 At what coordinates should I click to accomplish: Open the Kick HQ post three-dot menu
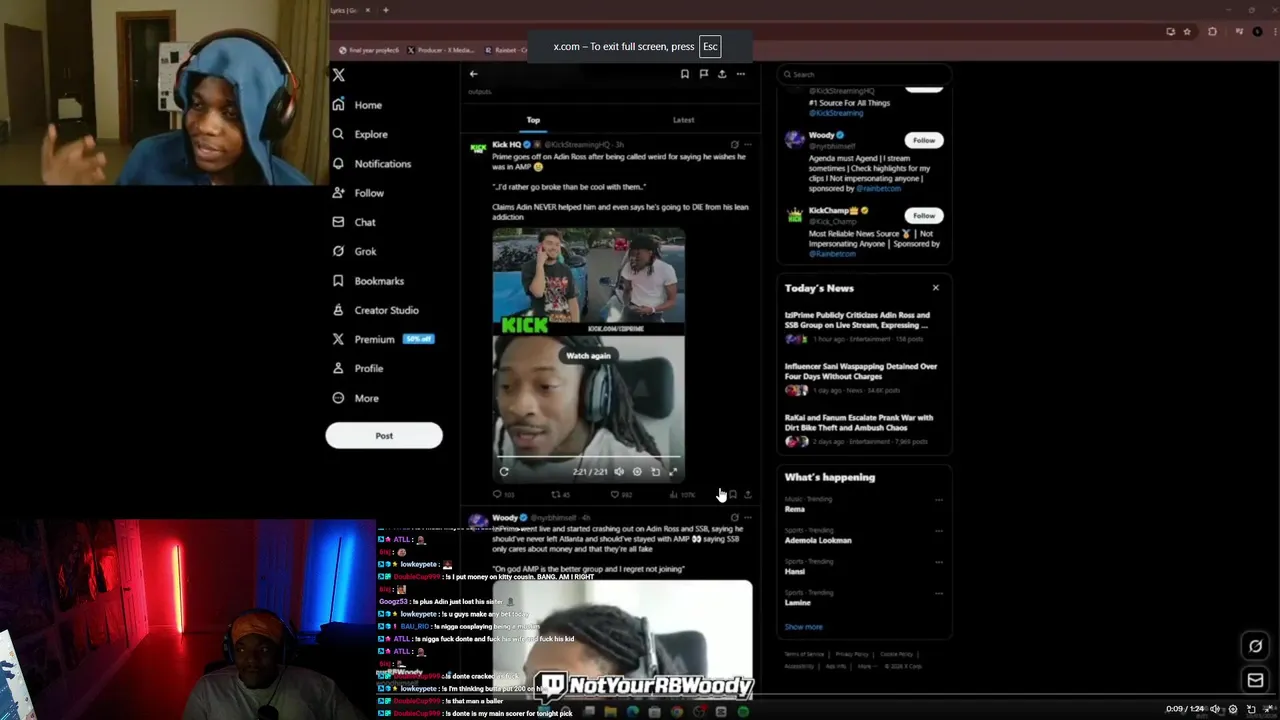(x=748, y=145)
